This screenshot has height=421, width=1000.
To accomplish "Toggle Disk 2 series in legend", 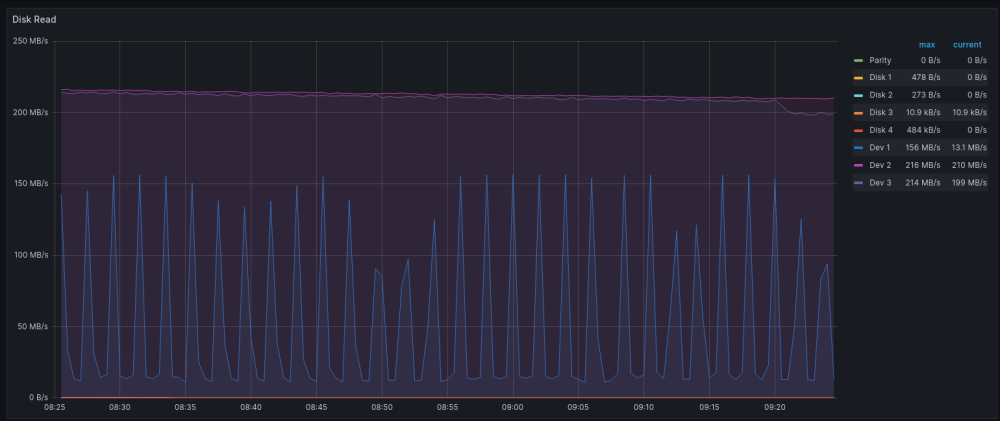I will pos(881,95).
